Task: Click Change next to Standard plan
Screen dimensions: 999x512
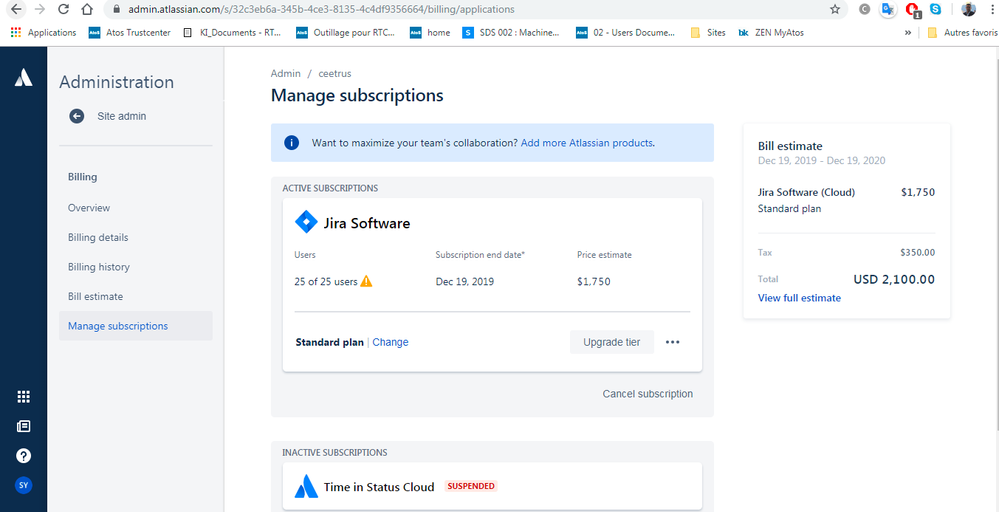Action: [390, 342]
